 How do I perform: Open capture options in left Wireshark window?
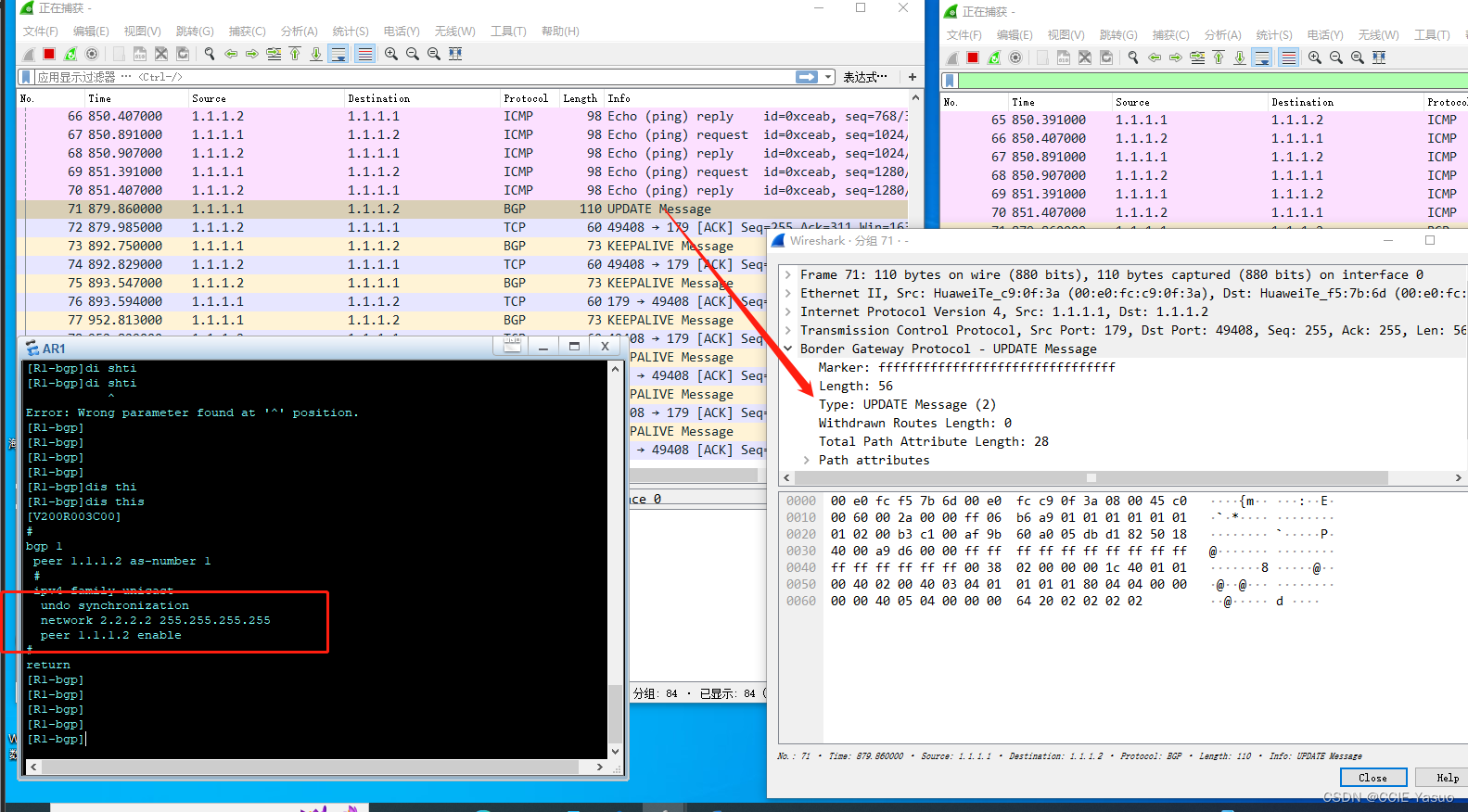pos(92,54)
